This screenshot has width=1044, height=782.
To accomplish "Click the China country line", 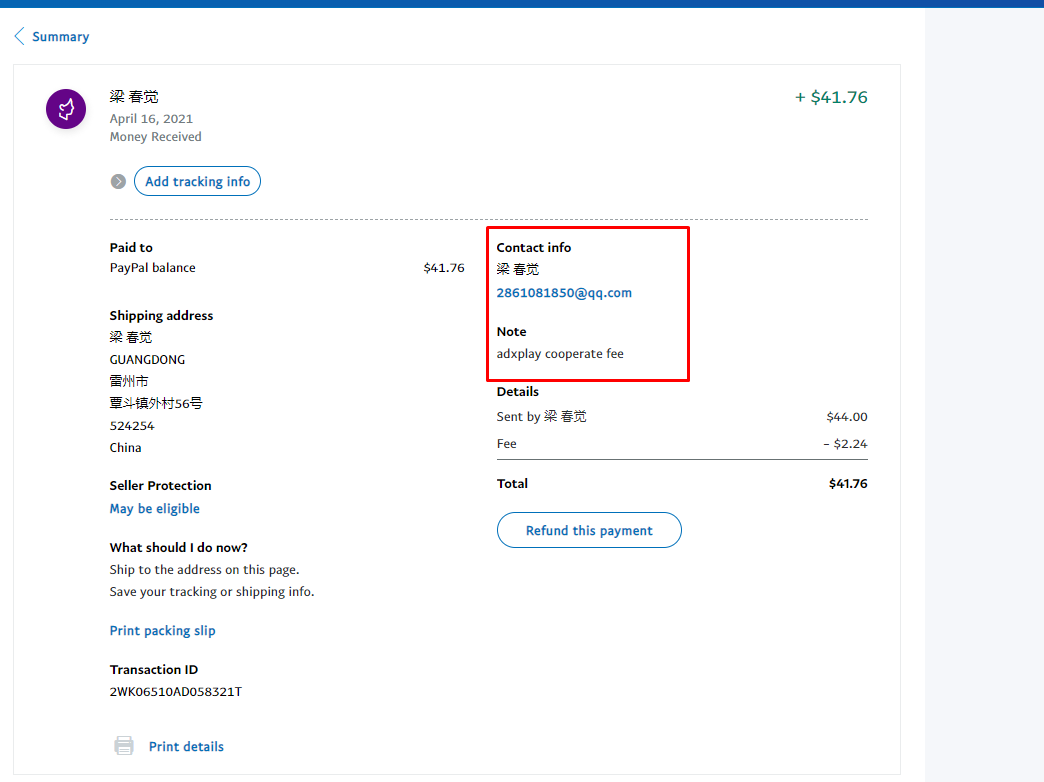I will (125, 448).
